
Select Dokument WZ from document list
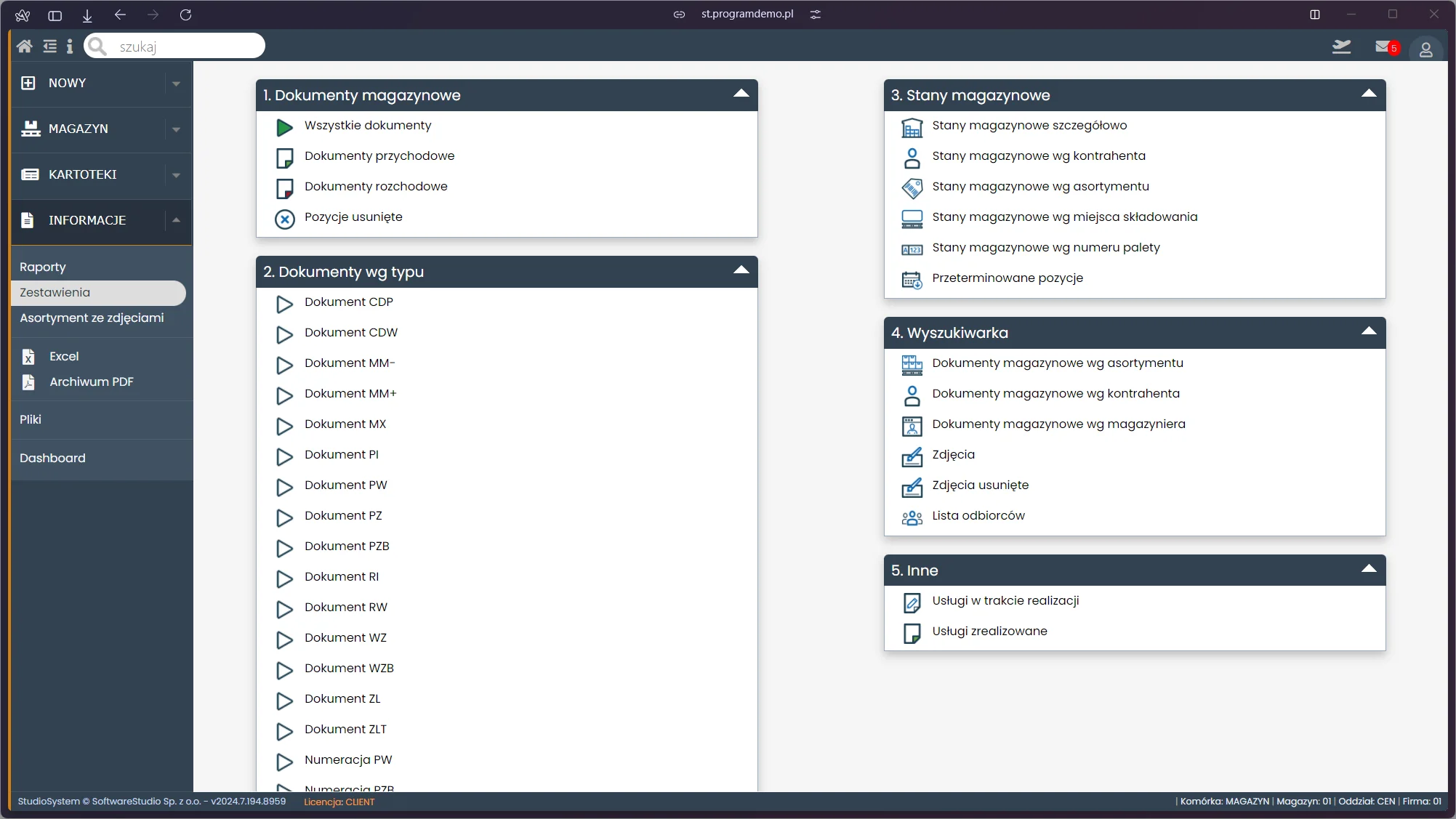coord(347,638)
